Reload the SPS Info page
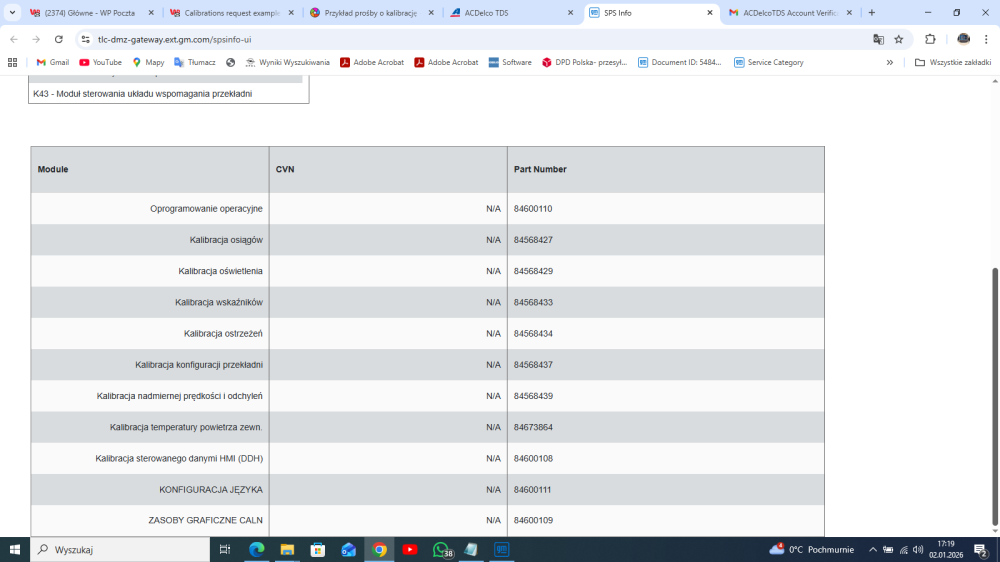The width and height of the screenshot is (1000, 562). point(59,40)
